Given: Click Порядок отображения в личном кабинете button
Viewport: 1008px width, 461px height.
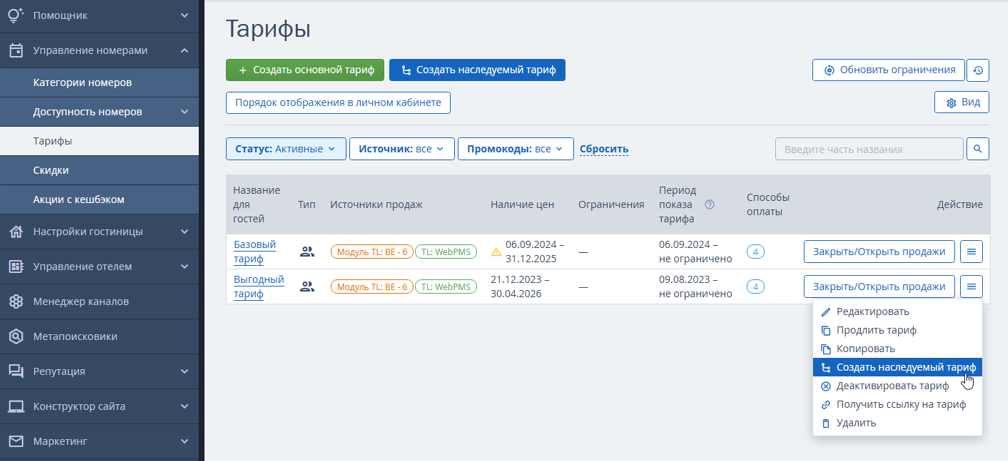Looking at the screenshot, I should pos(338,103).
